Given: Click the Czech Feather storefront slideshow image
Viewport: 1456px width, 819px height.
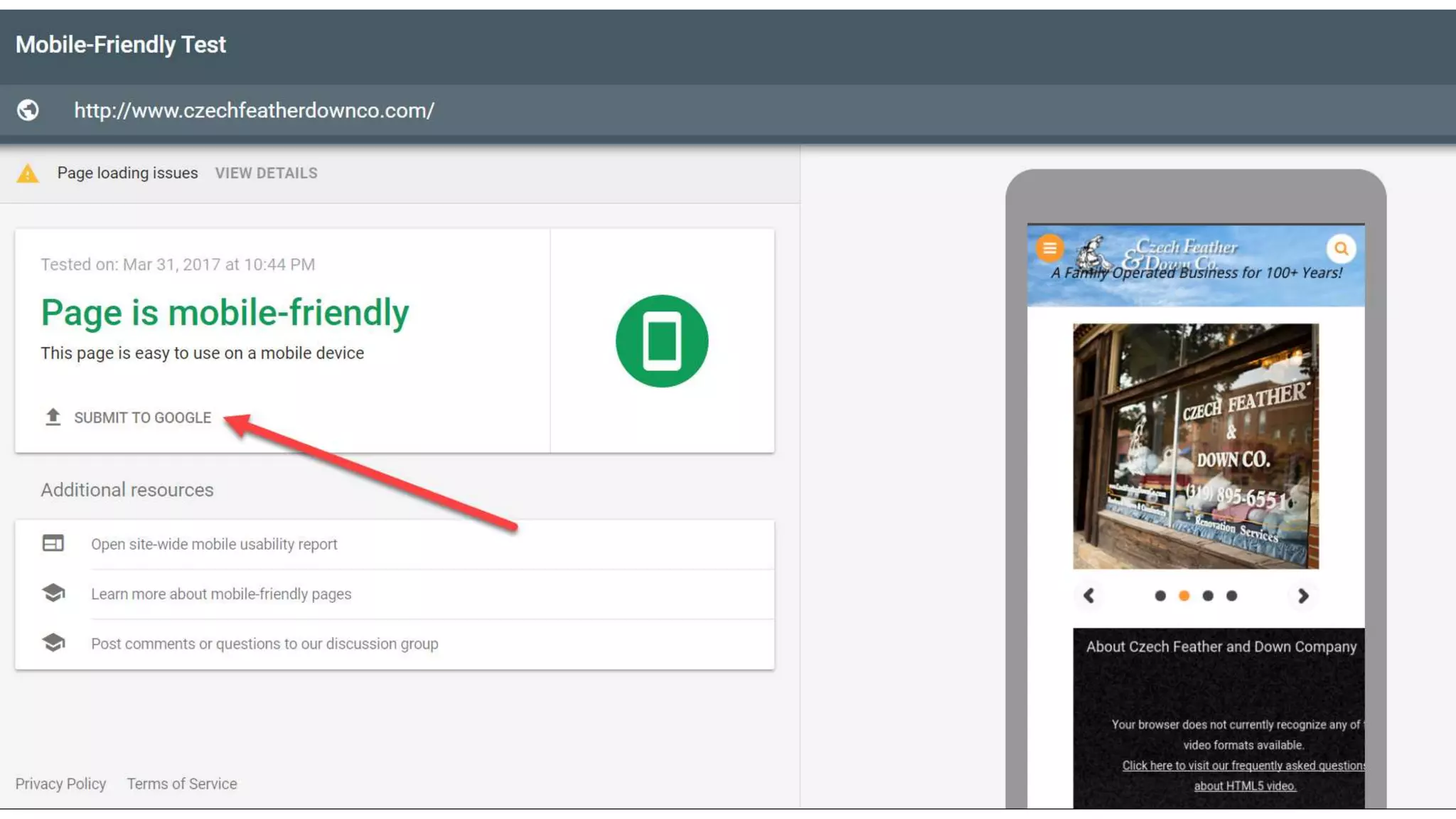Looking at the screenshot, I should pyautogui.click(x=1195, y=446).
